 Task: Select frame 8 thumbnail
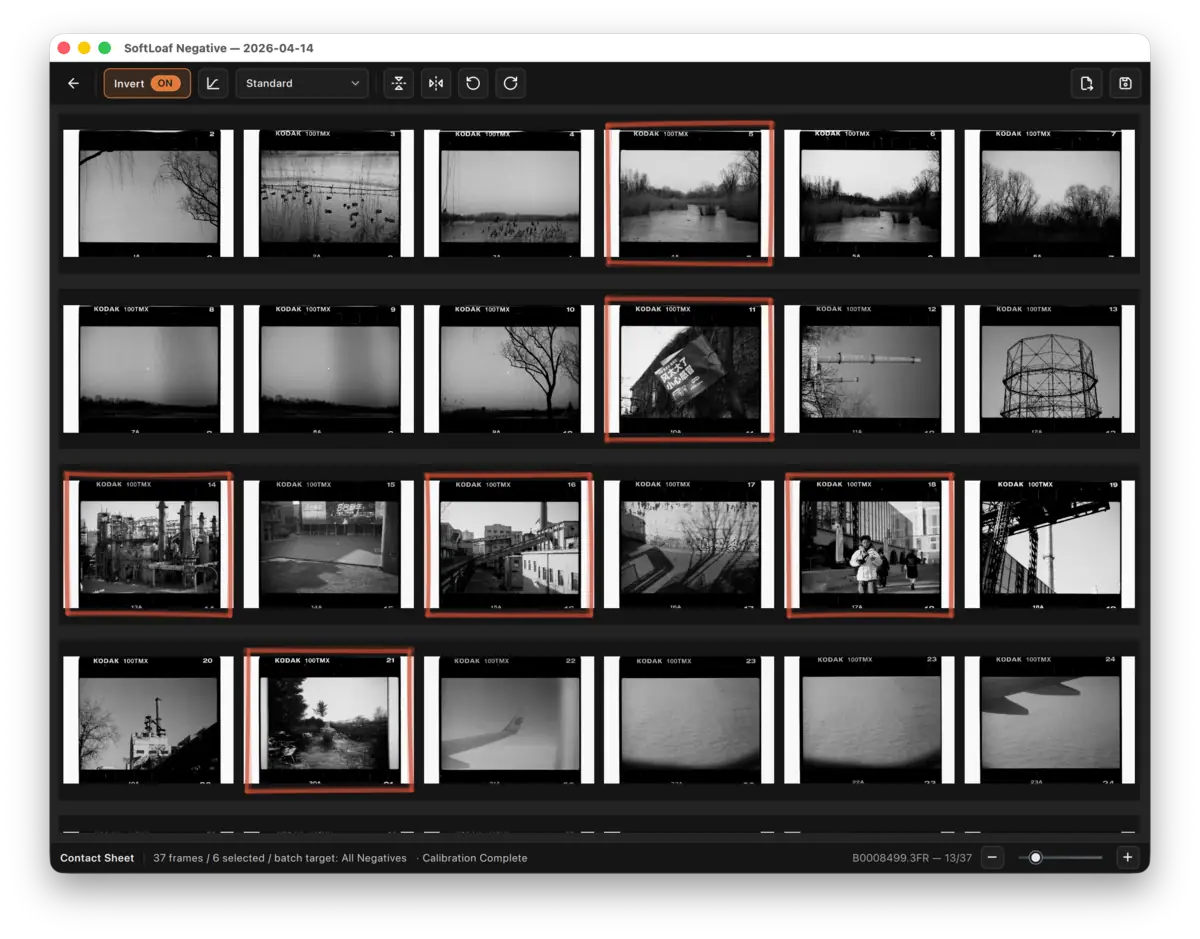(x=148, y=368)
